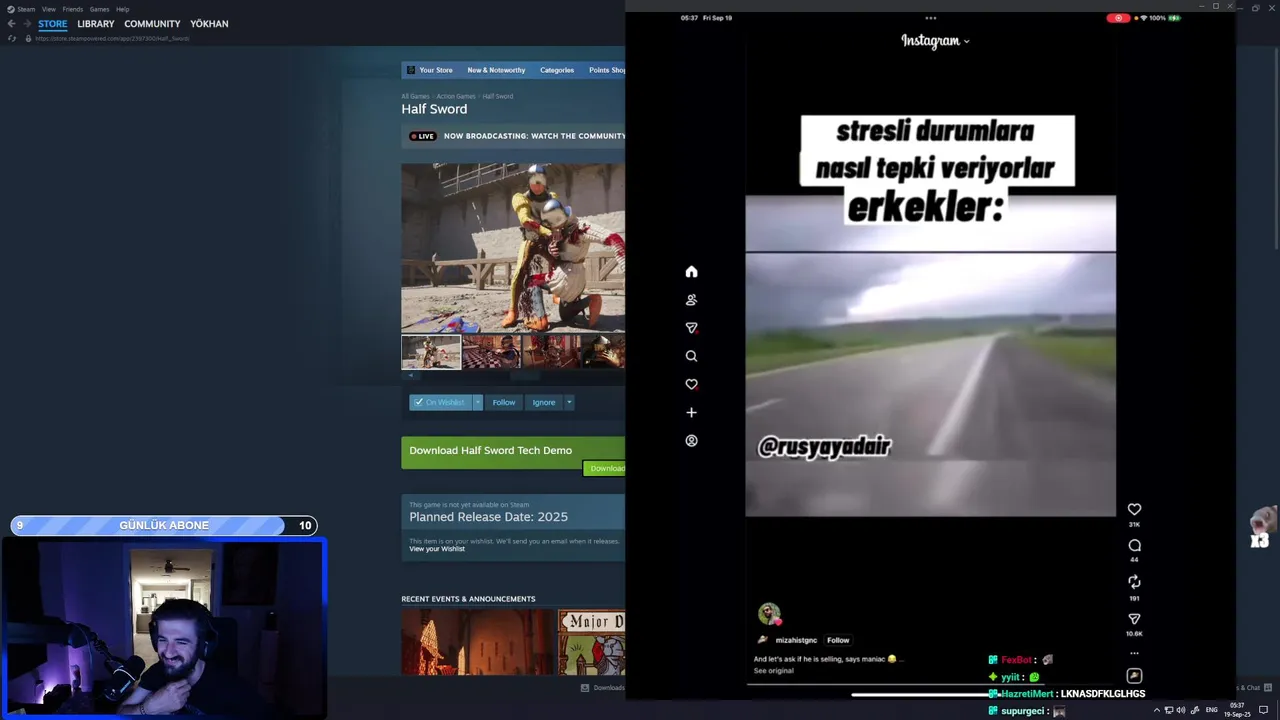
Task: Open the volume control in system tray
Action: [x=1181, y=710]
